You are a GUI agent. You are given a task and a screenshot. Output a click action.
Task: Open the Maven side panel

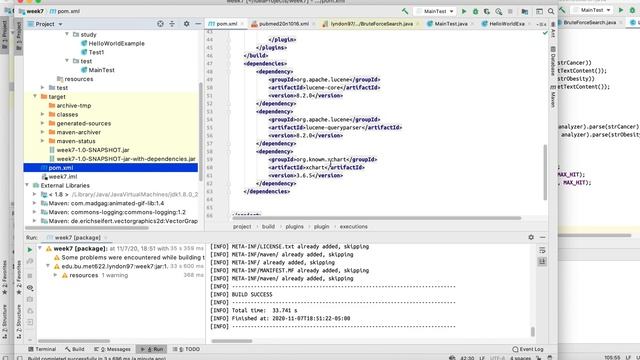(x=553, y=96)
